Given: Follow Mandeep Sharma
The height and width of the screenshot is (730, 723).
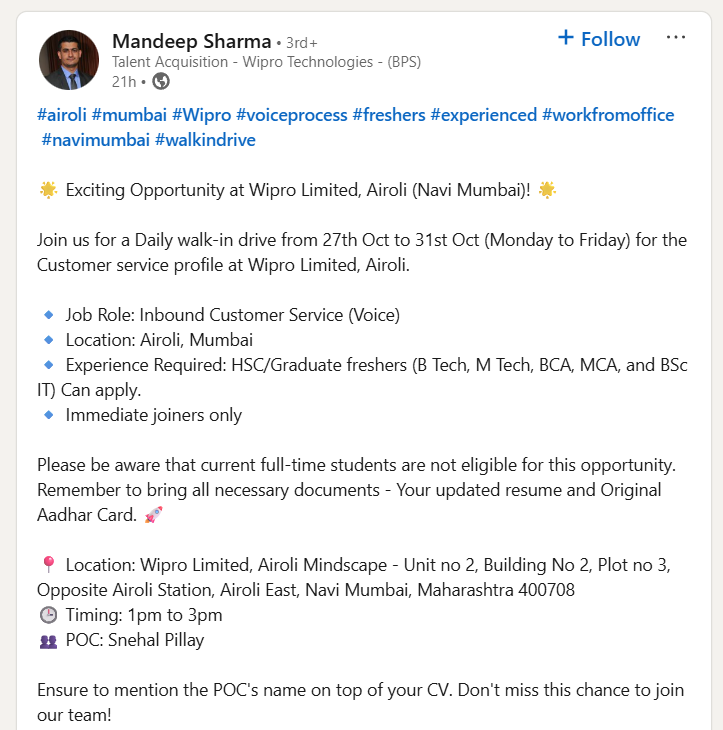Looking at the screenshot, I should click(598, 39).
